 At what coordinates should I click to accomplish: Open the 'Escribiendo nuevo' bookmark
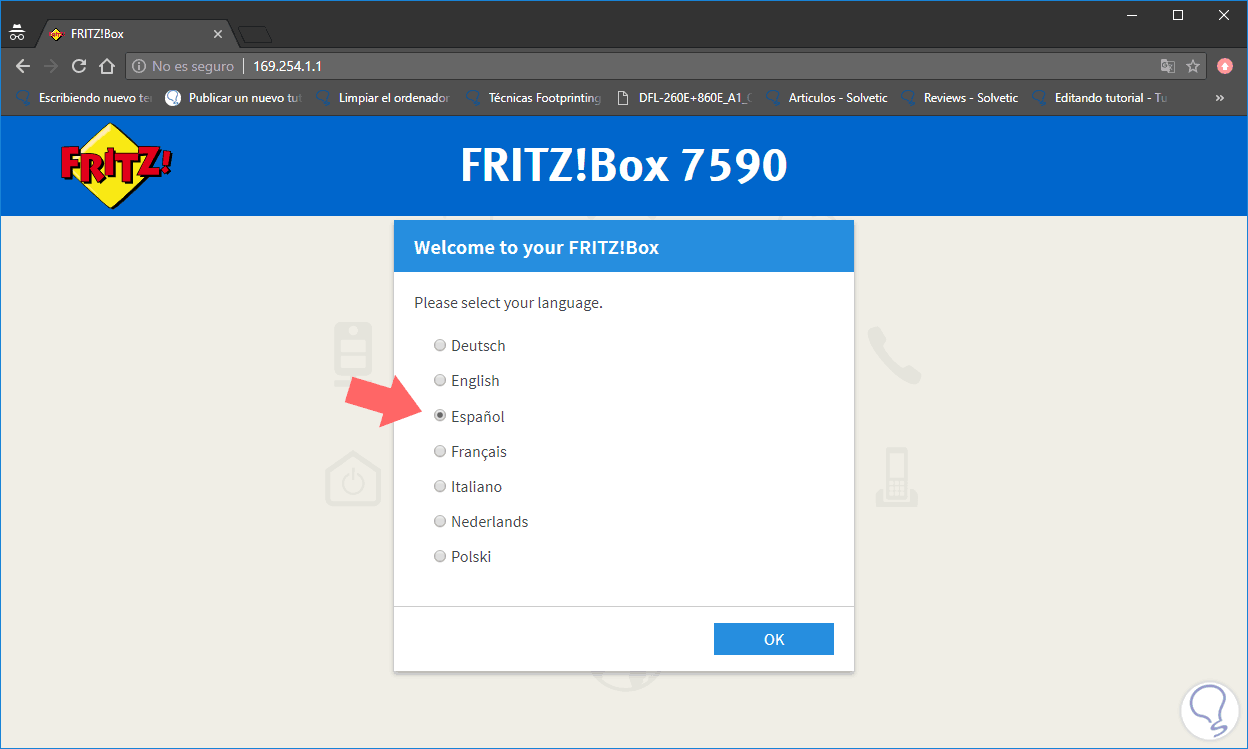coord(85,98)
